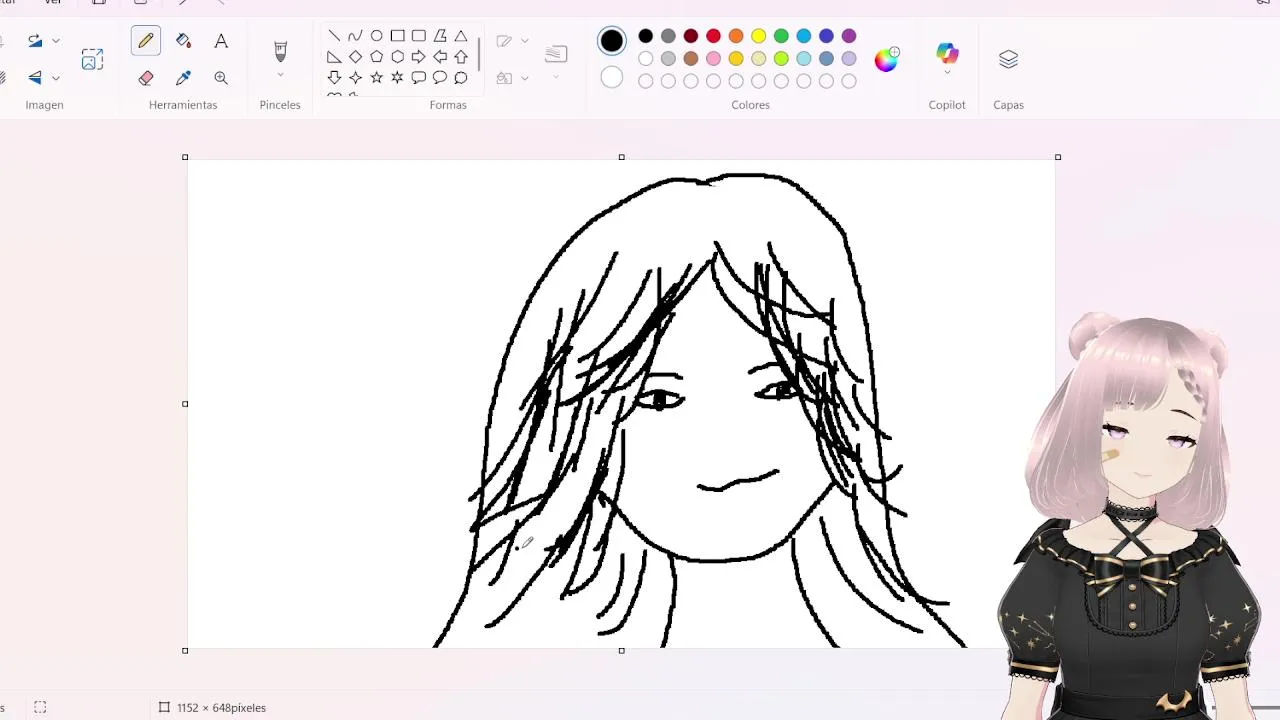Choose the Polygon shape
Image resolution: width=1280 pixels, height=720 pixels.
(440, 36)
